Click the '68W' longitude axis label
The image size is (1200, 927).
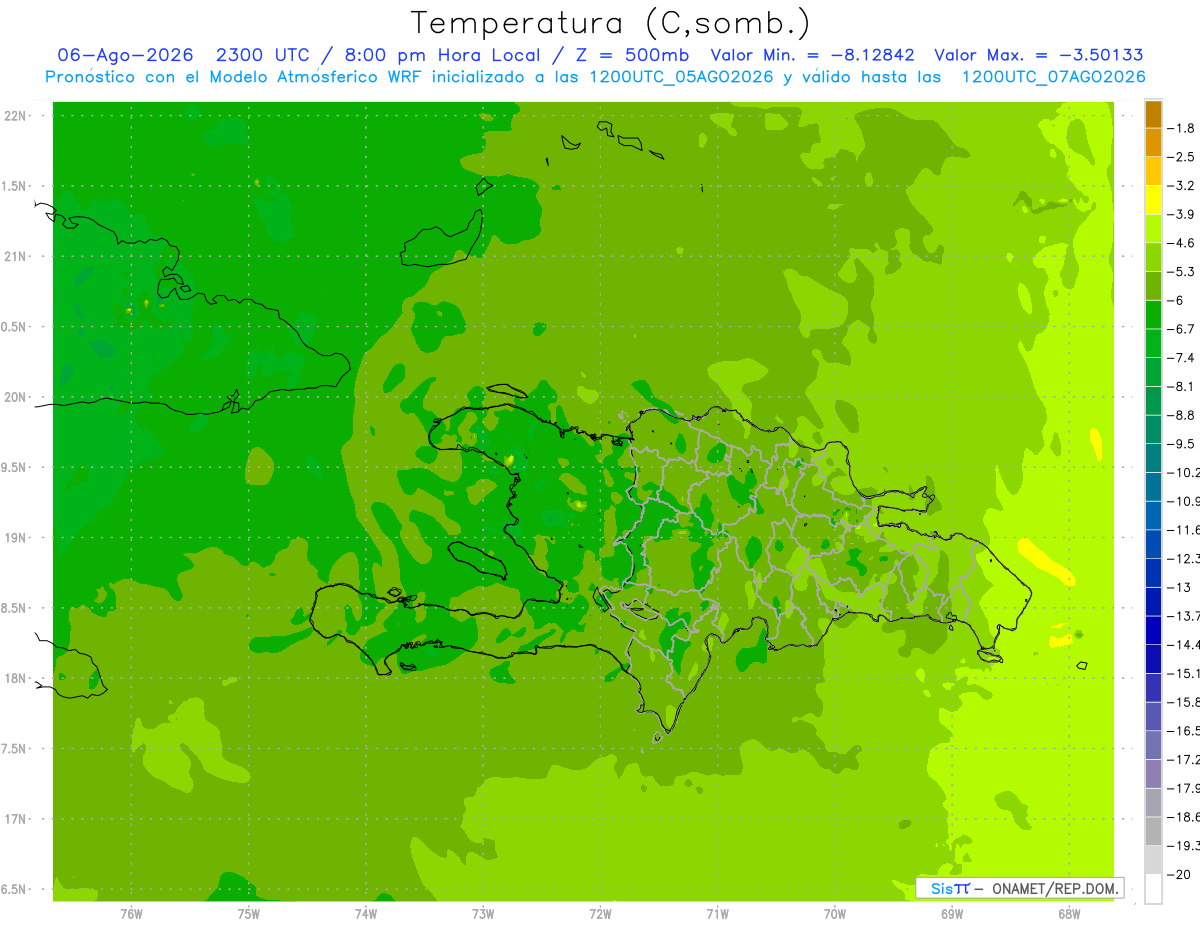1069,913
